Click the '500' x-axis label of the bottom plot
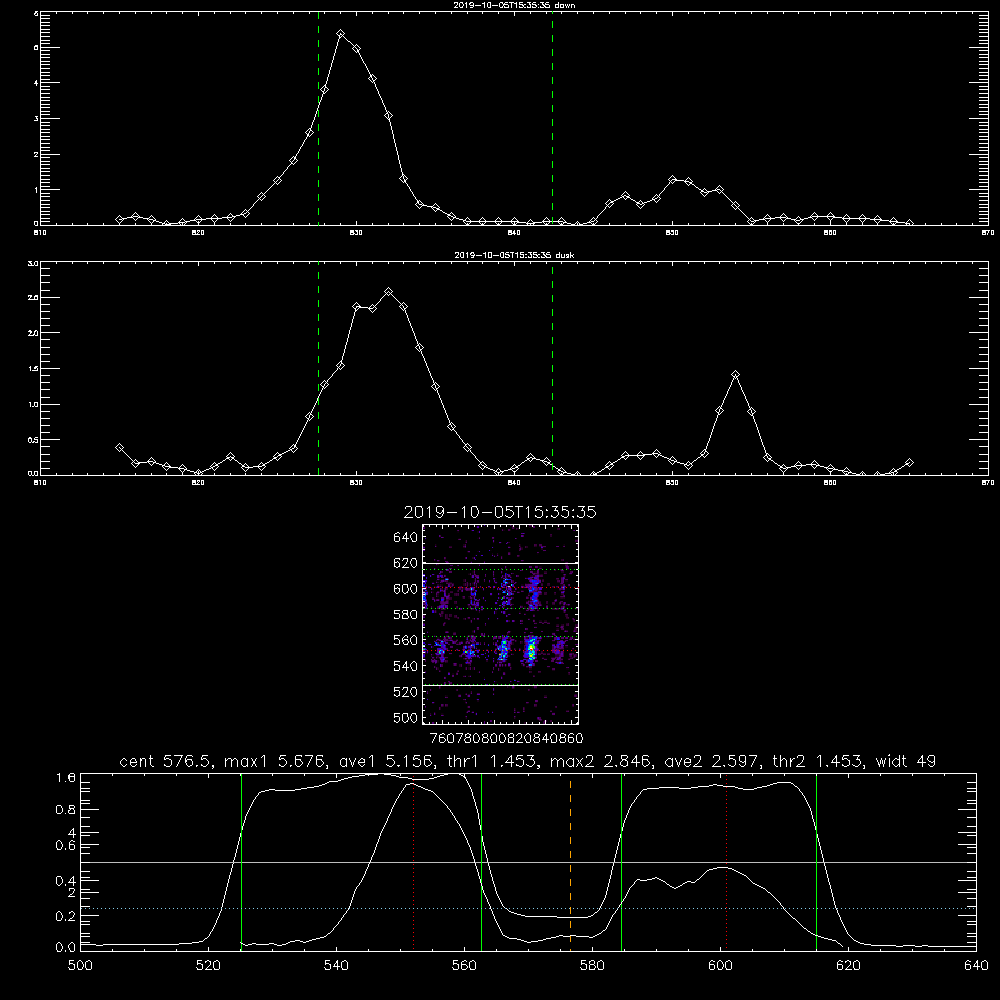 coord(80,966)
